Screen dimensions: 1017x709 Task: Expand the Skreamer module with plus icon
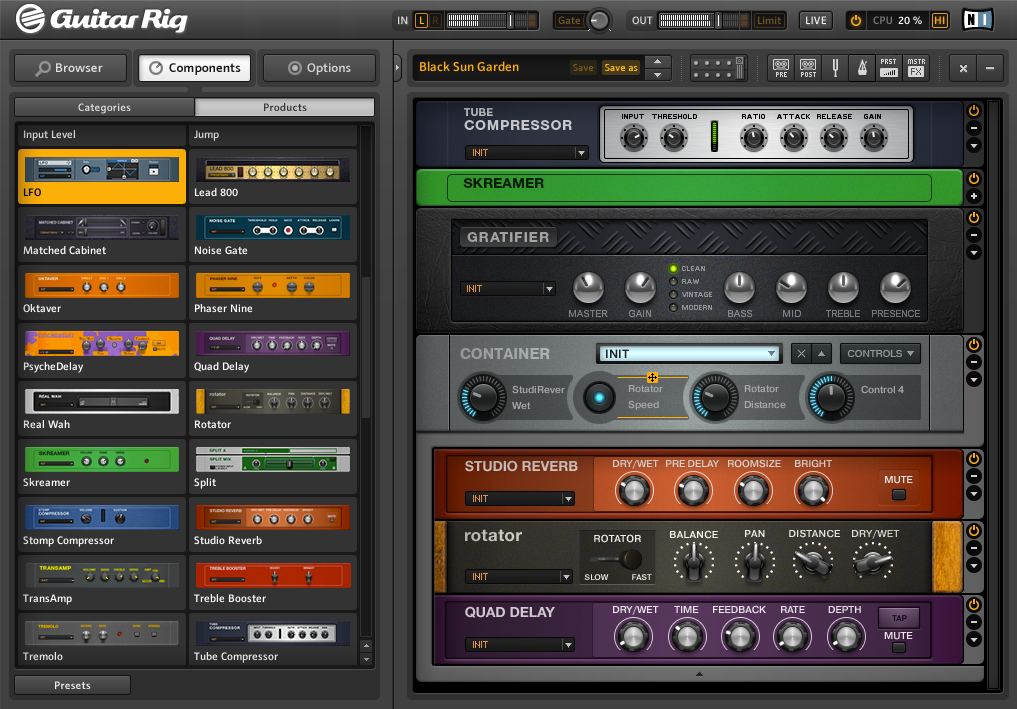click(x=974, y=196)
